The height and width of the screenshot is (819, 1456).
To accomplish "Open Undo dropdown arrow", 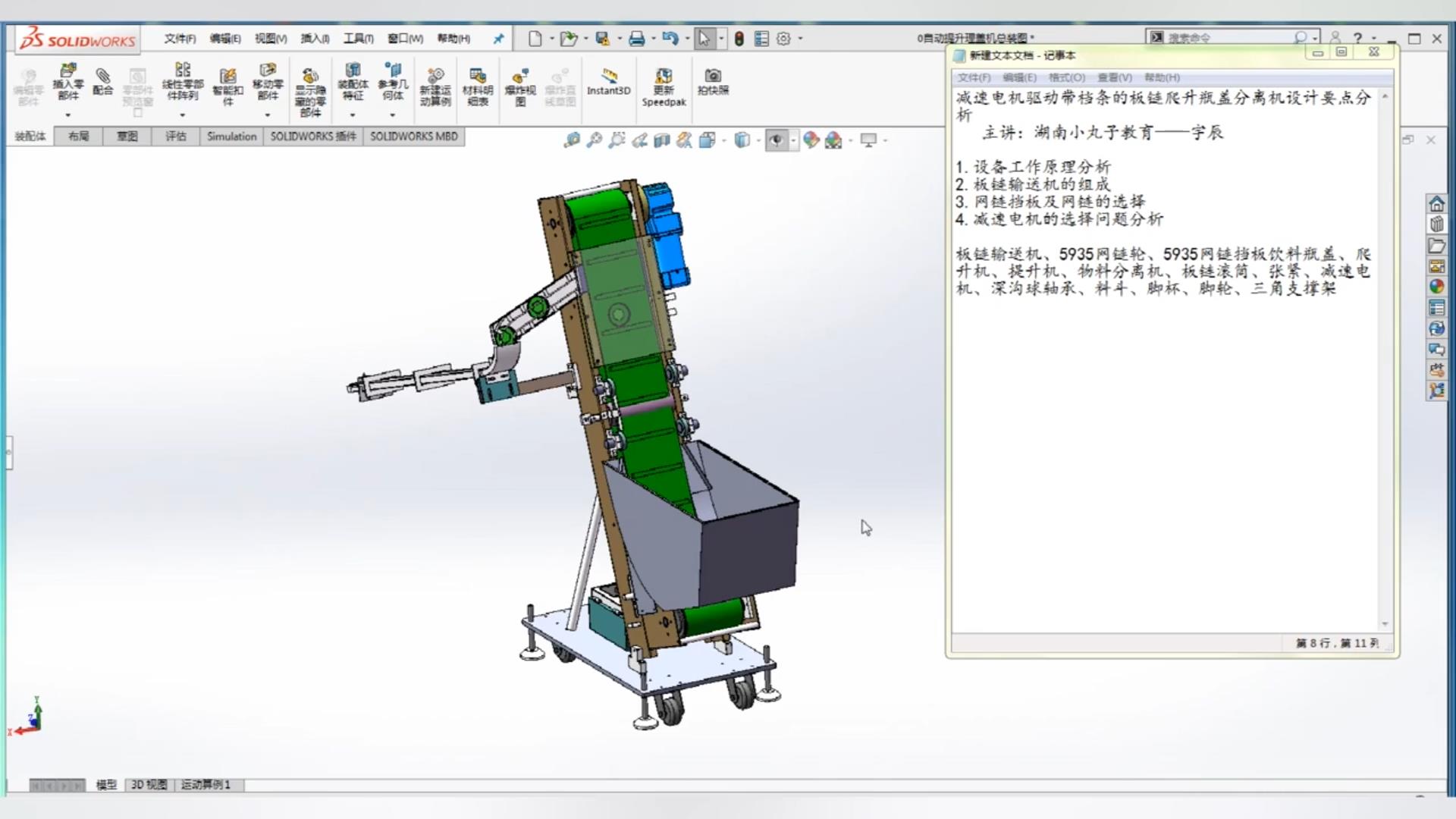I will (687, 39).
